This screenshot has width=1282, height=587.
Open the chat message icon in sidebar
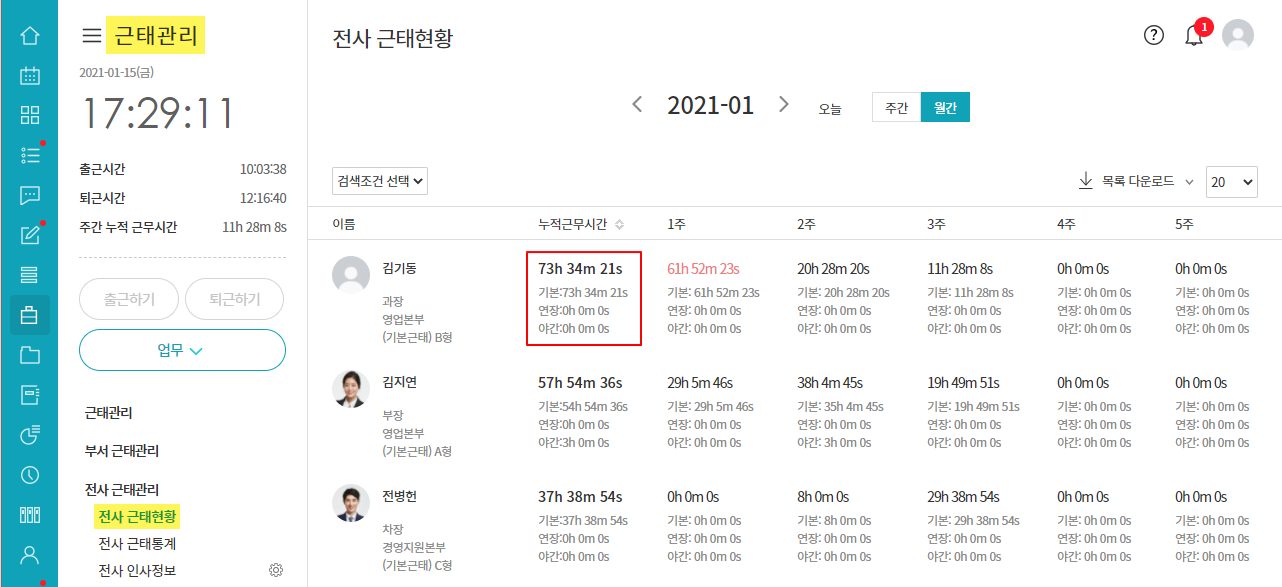(30, 195)
